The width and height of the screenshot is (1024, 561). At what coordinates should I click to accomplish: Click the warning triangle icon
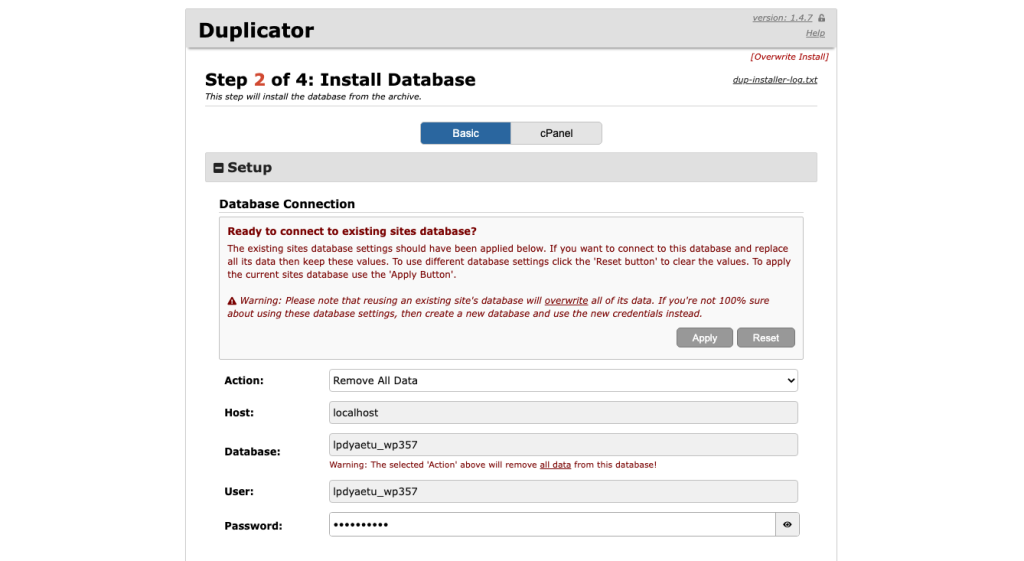point(232,301)
